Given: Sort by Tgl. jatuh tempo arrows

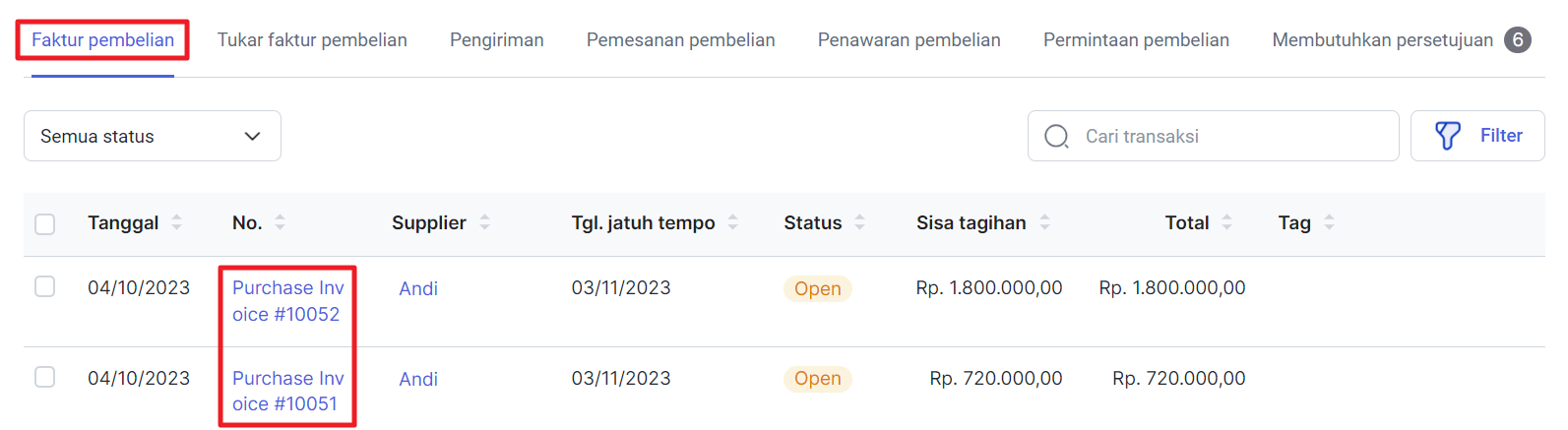Looking at the screenshot, I should (733, 222).
